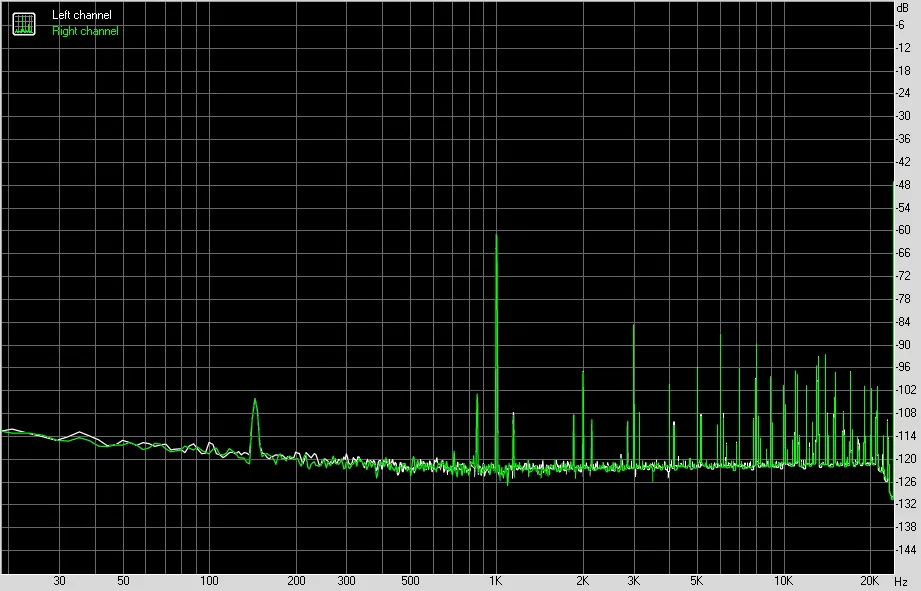This screenshot has width=921, height=591.
Task: Click the '-144' dB scale label
Action: click(905, 550)
